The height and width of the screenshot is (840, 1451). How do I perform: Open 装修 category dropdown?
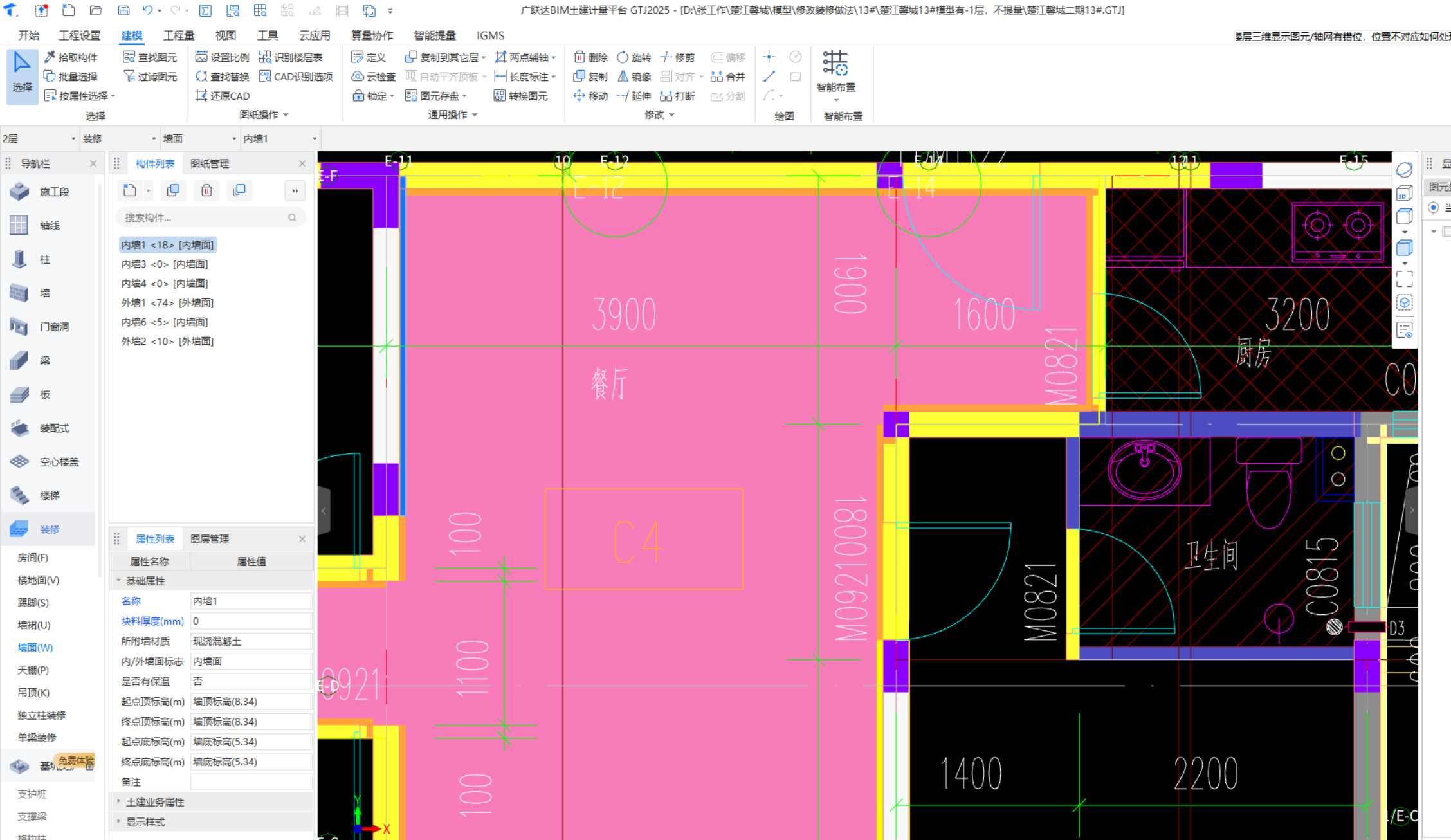click(x=119, y=138)
